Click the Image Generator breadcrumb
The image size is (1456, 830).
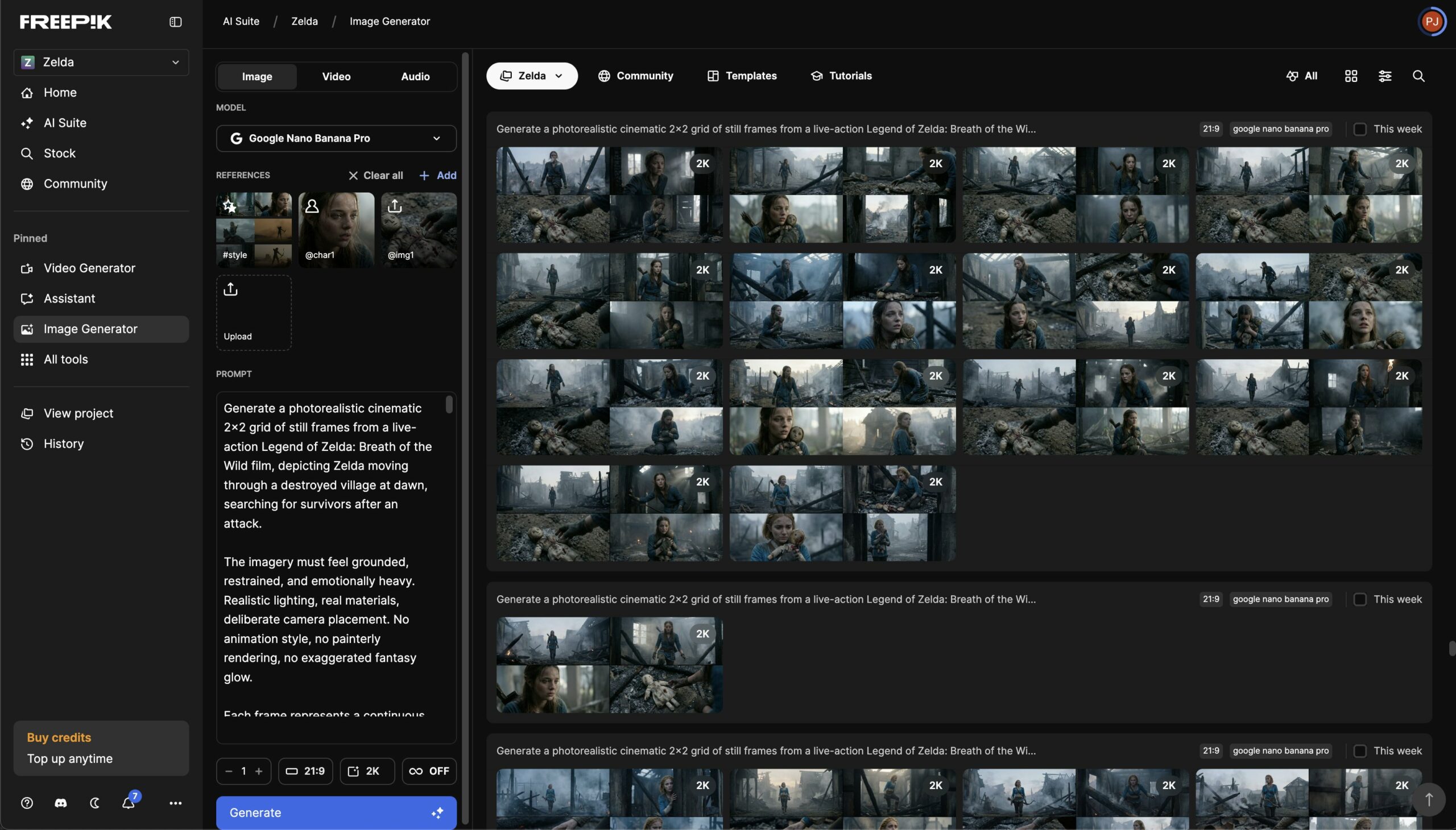click(390, 22)
